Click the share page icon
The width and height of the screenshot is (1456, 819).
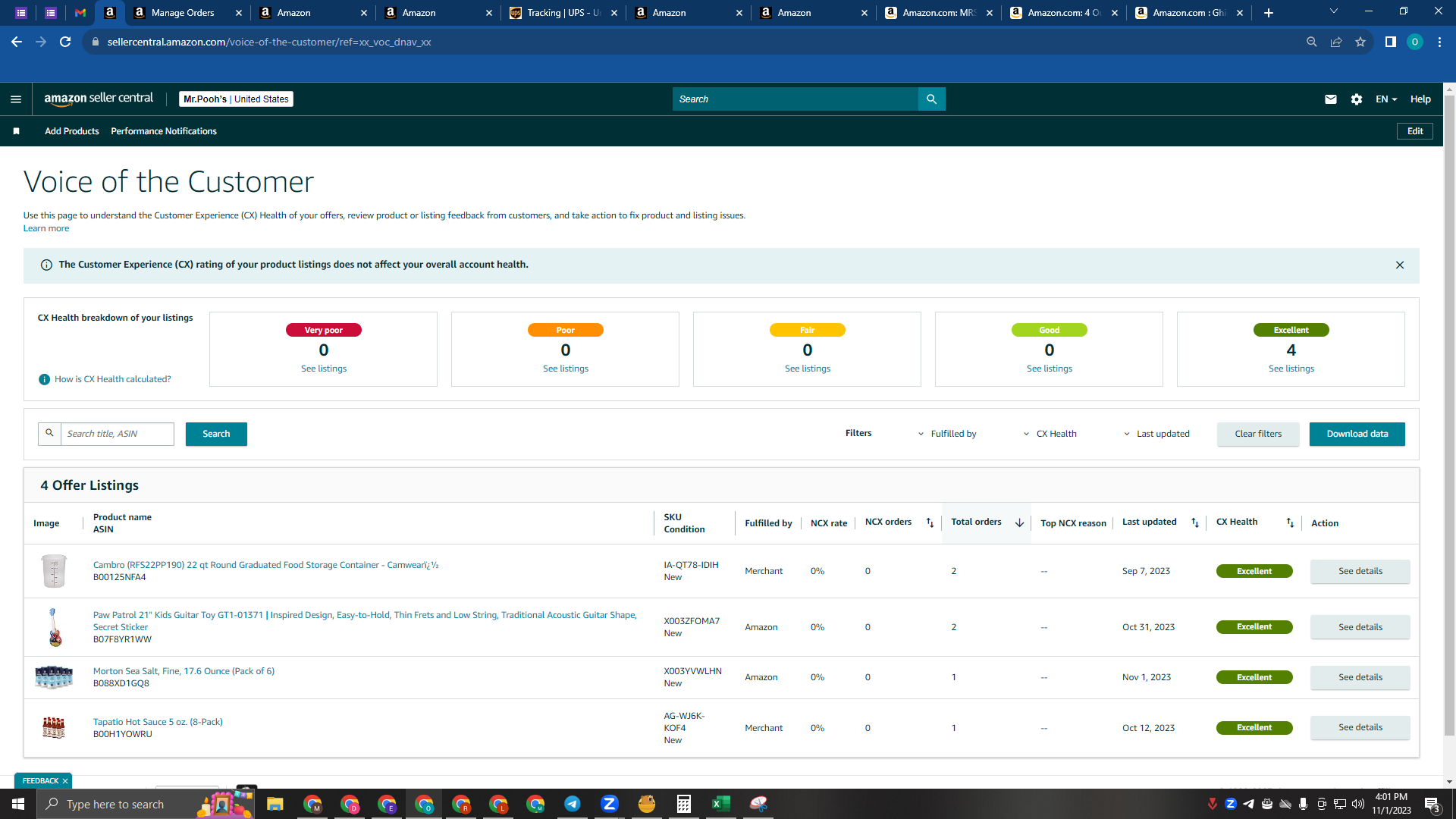click(1336, 42)
